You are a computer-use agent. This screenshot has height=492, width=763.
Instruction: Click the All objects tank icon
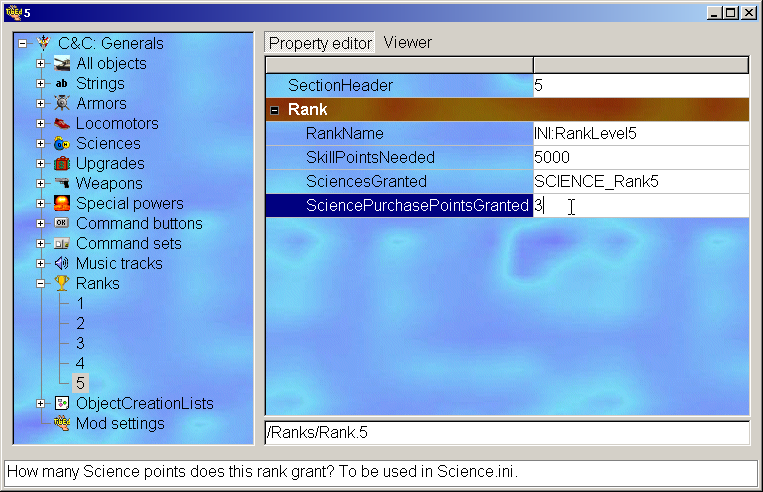coord(62,63)
